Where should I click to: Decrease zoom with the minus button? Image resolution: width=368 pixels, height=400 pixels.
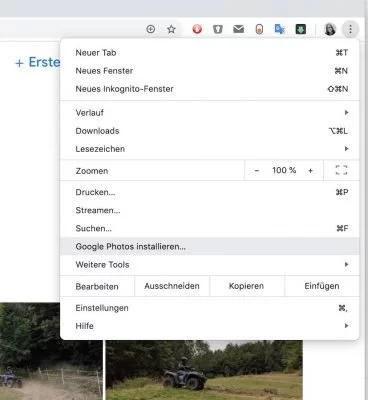[257, 171]
